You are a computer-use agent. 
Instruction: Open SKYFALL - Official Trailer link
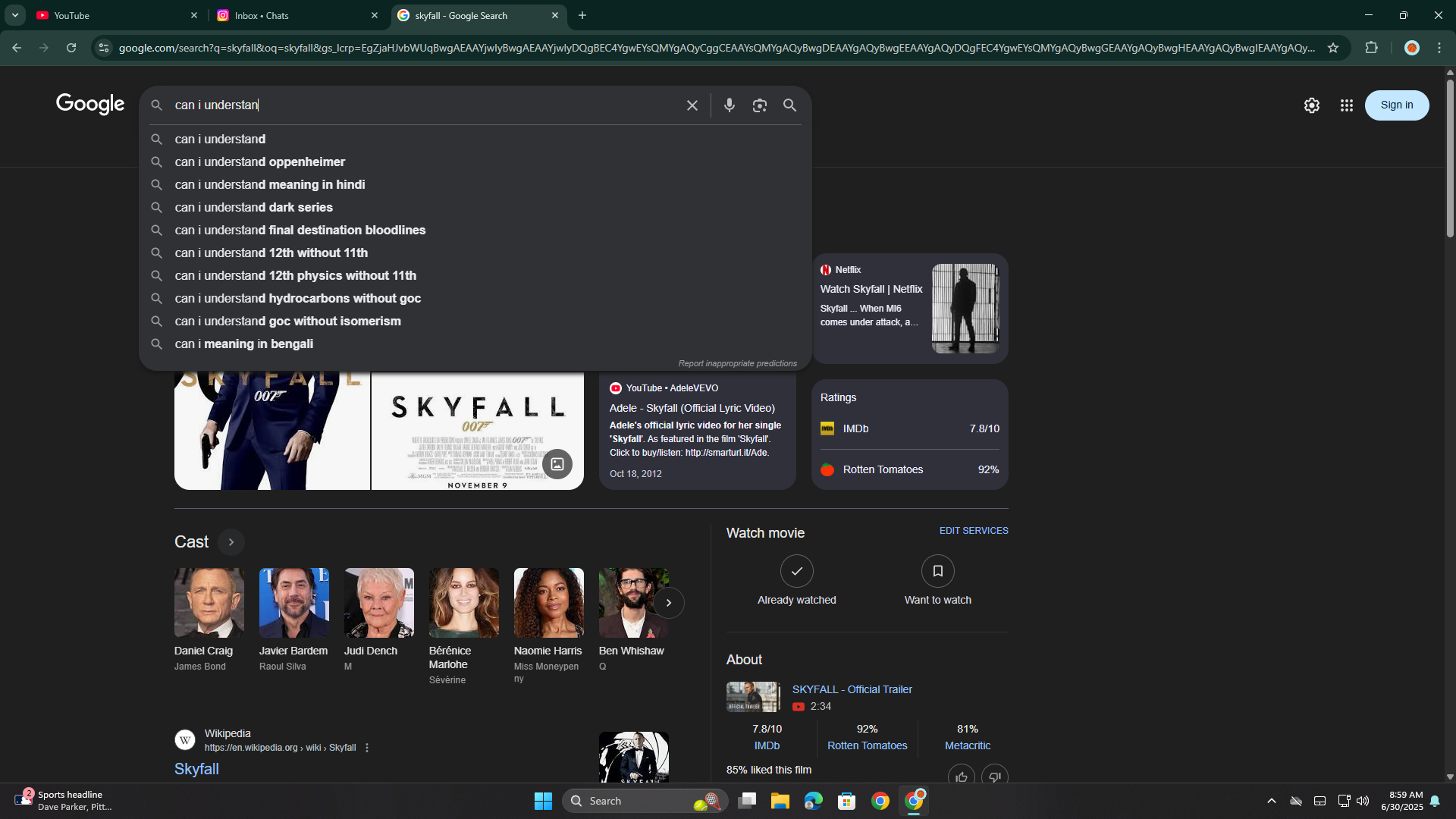tap(852, 689)
